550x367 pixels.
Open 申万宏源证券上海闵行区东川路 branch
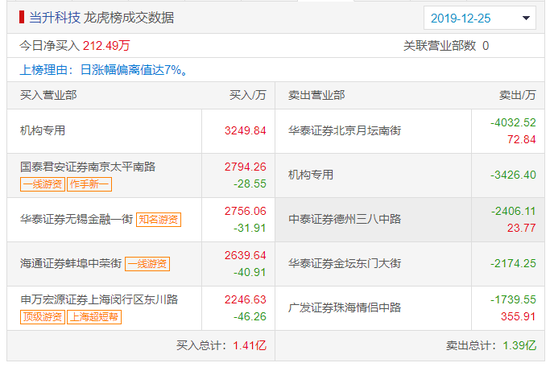point(99,299)
